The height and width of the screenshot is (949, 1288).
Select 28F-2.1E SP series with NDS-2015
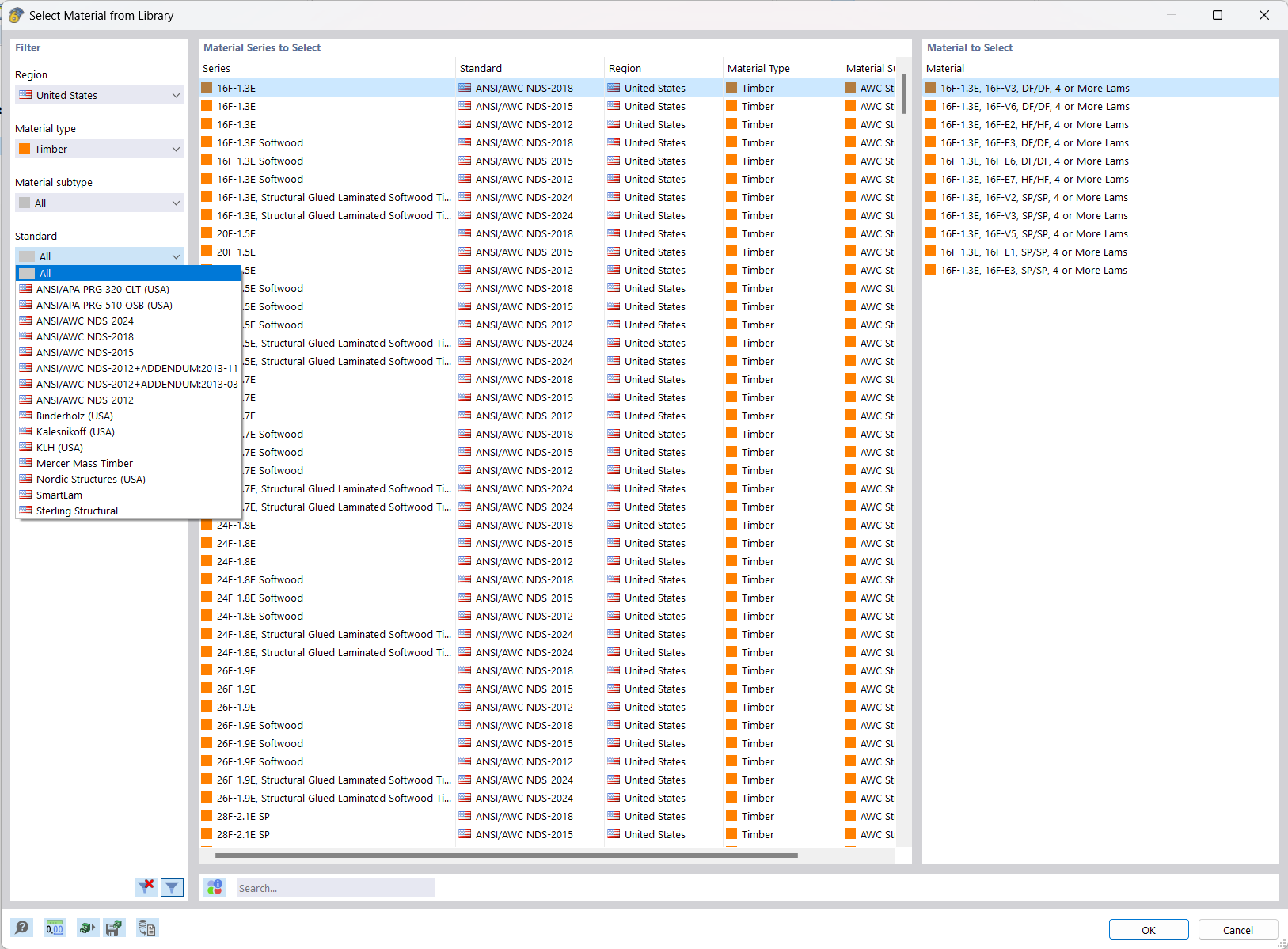548,834
